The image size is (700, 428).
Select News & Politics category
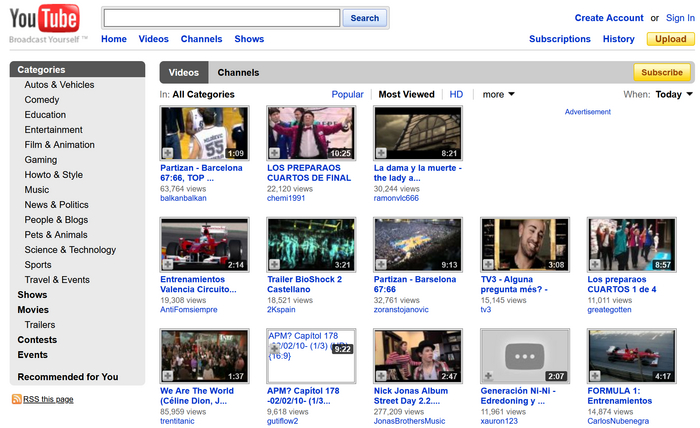(56, 204)
